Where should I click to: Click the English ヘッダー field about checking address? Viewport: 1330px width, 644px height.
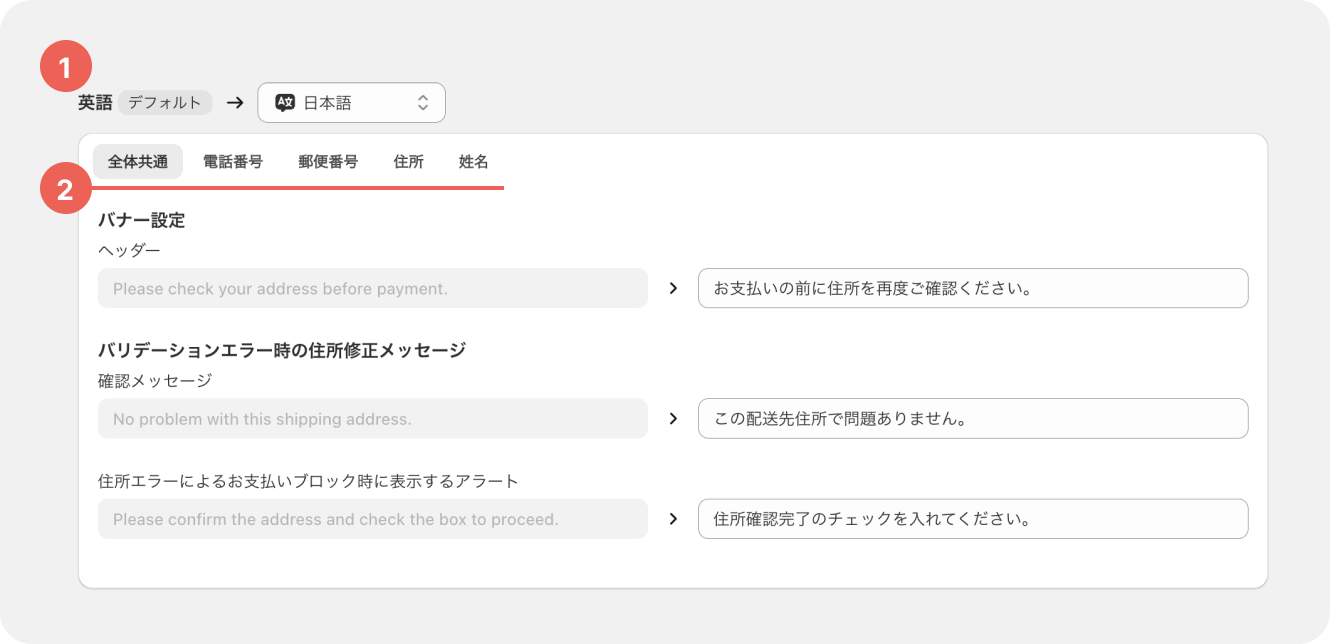[372, 288]
